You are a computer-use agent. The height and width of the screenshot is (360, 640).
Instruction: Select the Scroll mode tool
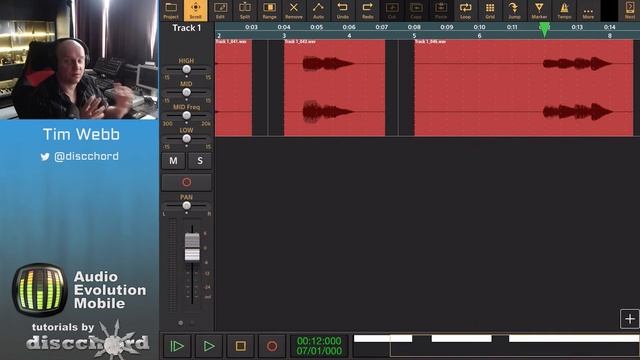pyautogui.click(x=196, y=10)
